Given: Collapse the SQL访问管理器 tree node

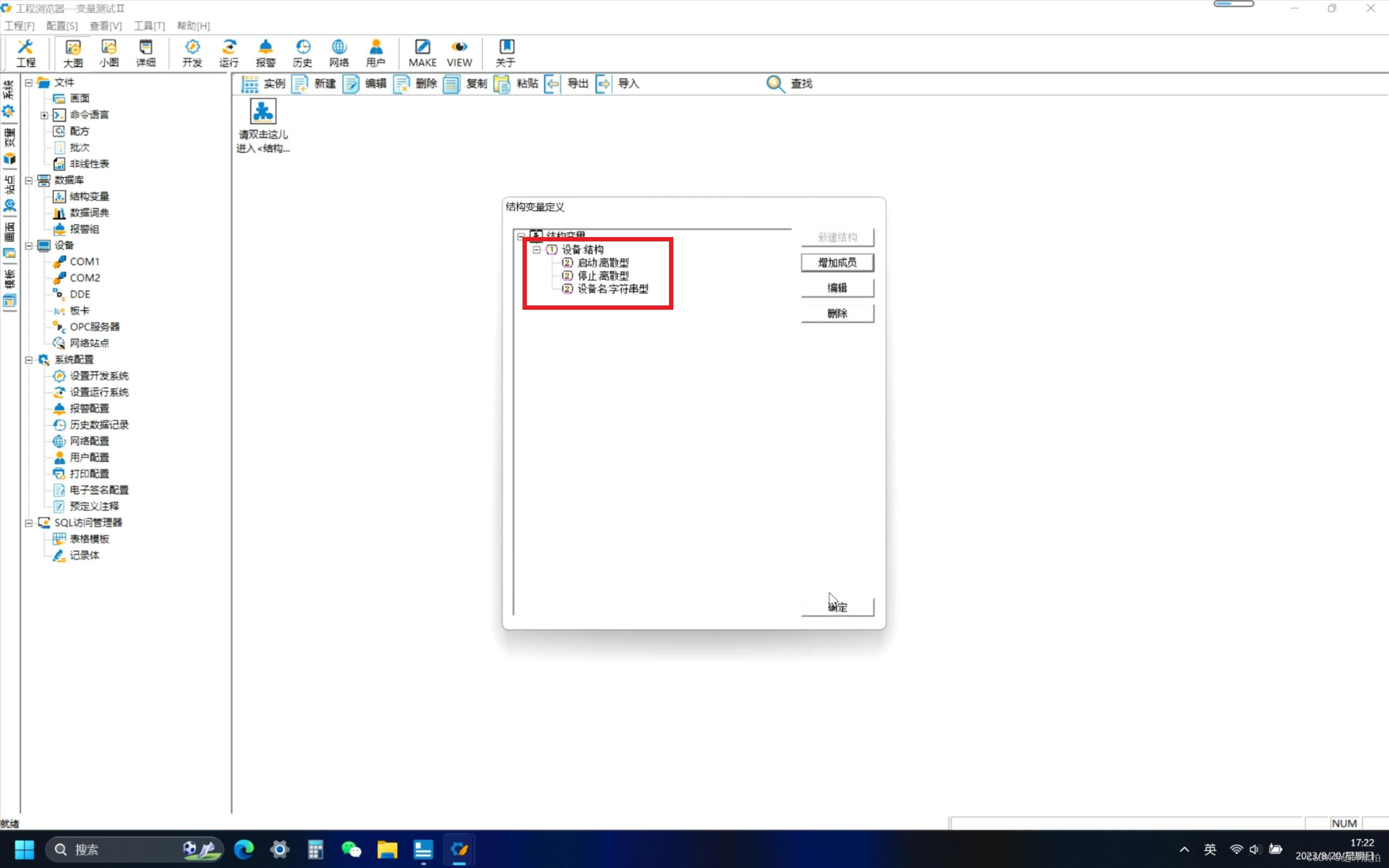Looking at the screenshot, I should point(29,523).
